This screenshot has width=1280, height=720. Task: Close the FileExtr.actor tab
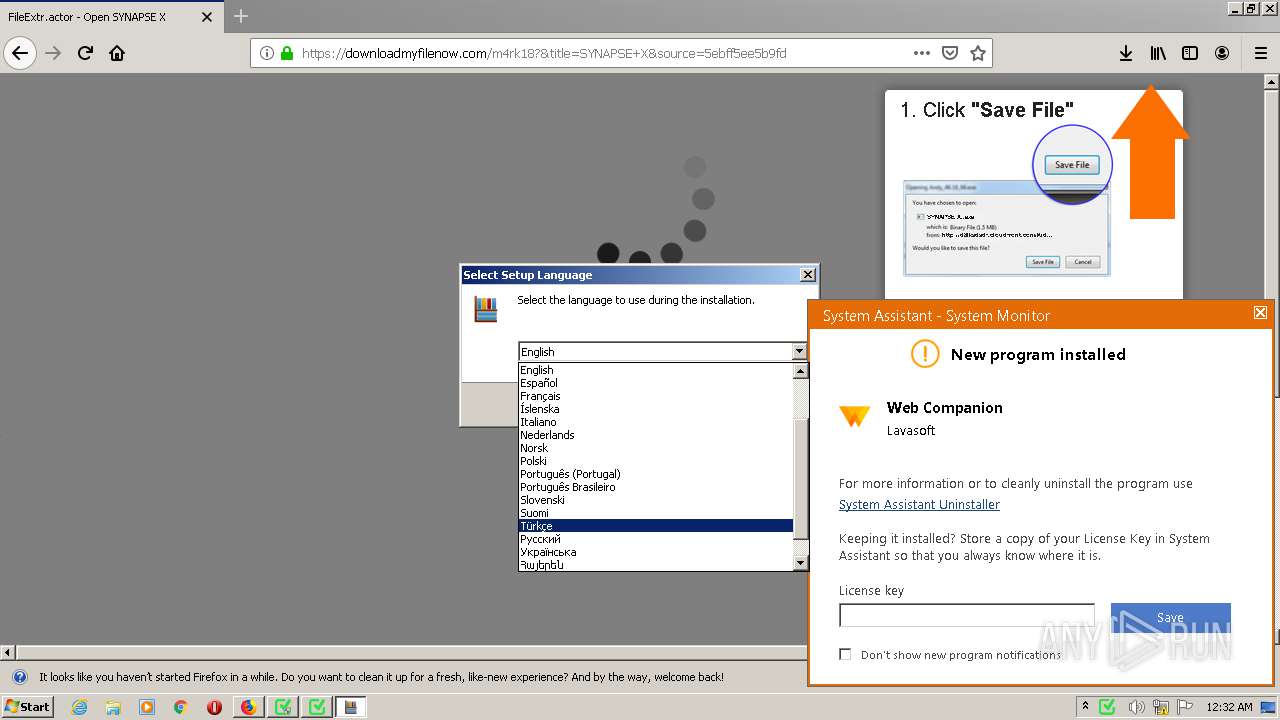click(x=207, y=17)
